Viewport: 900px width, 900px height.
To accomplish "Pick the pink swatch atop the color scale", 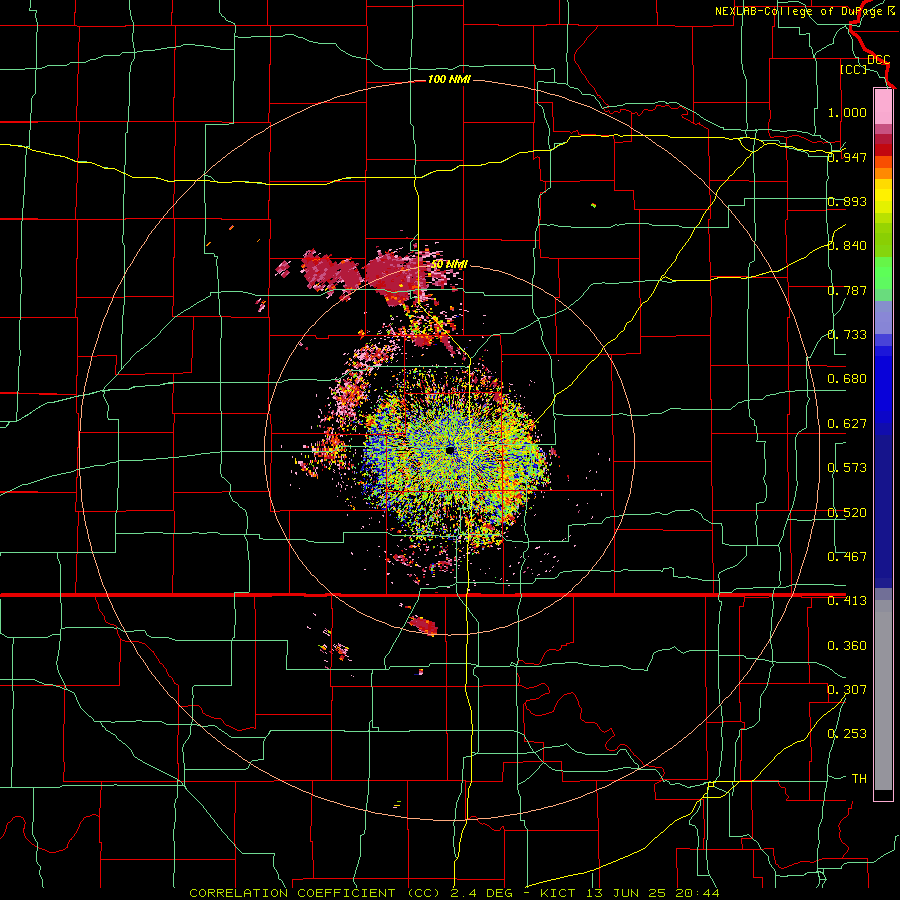I will pyautogui.click(x=883, y=106).
